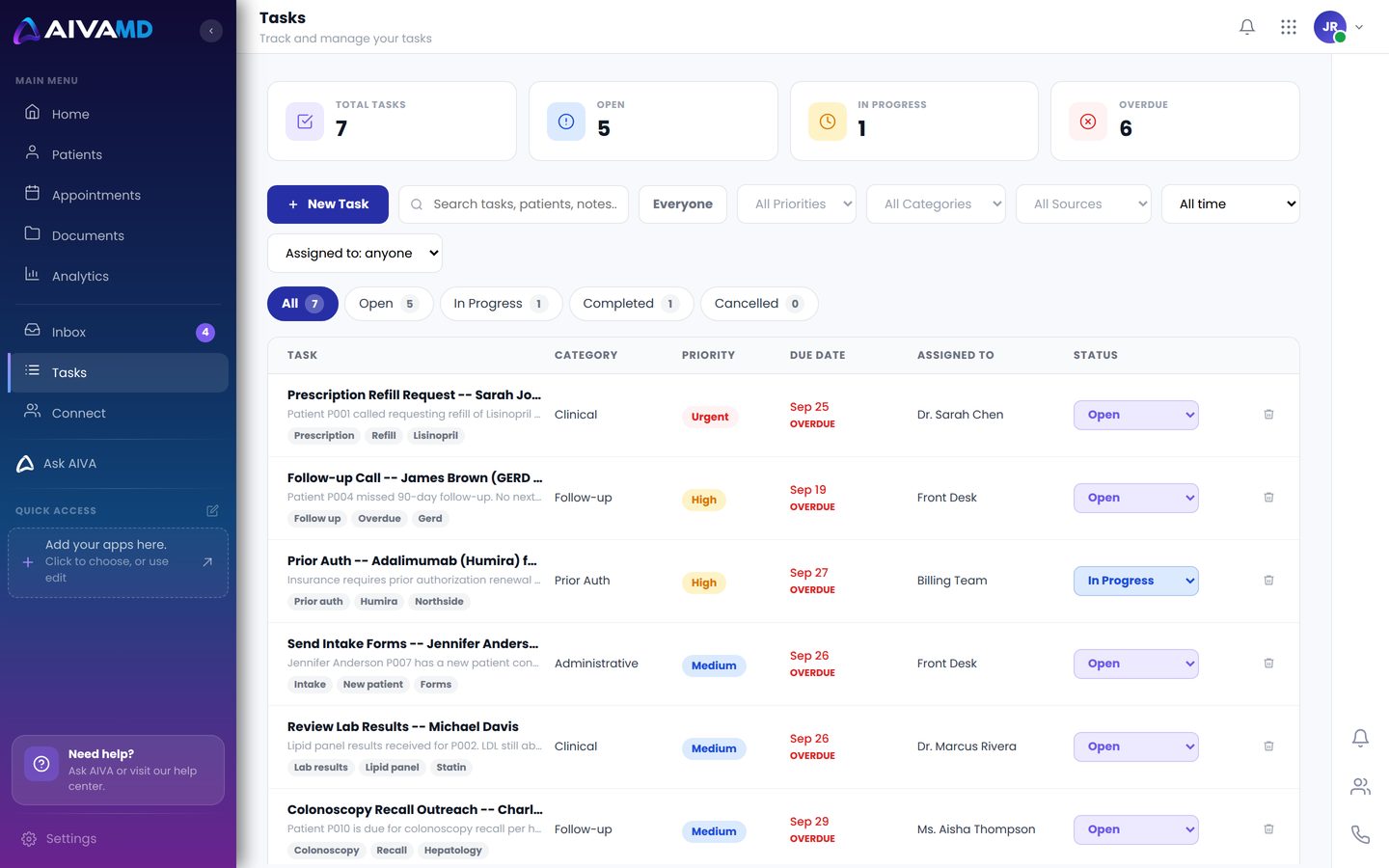1389x868 pixels.
Task: Switch to the Cancelled tab
Action: tap(759, 304)
